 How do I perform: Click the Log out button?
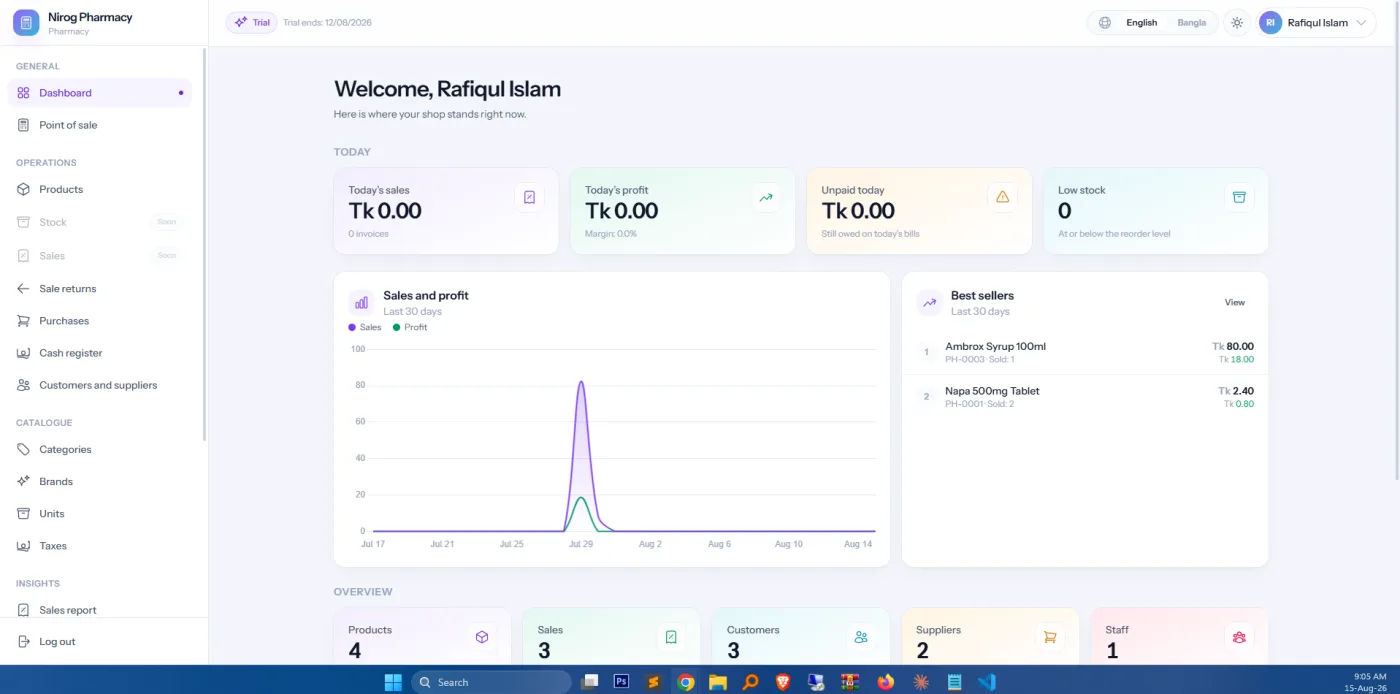99,641
